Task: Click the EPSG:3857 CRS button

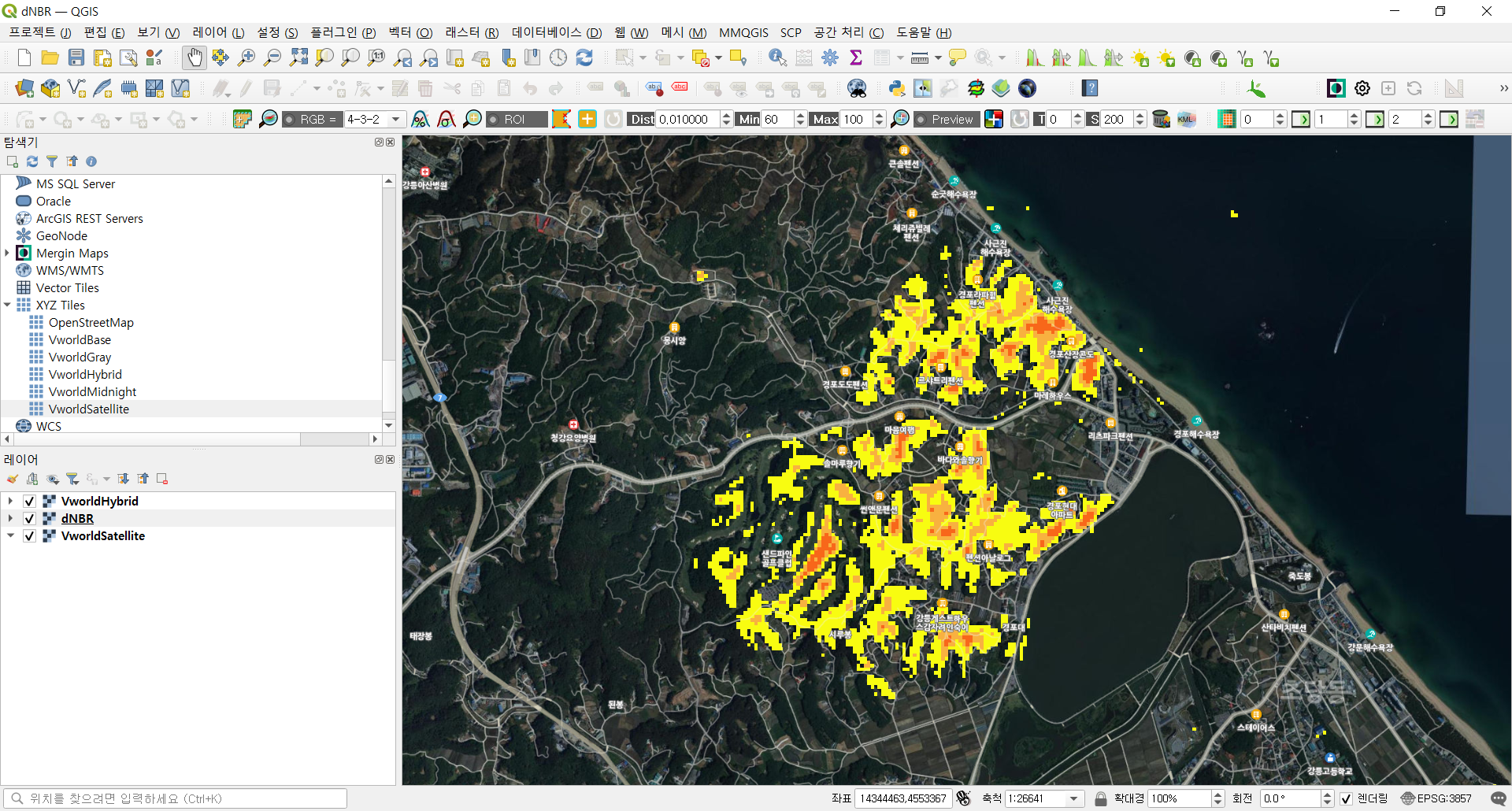Action: (1436, 798)
